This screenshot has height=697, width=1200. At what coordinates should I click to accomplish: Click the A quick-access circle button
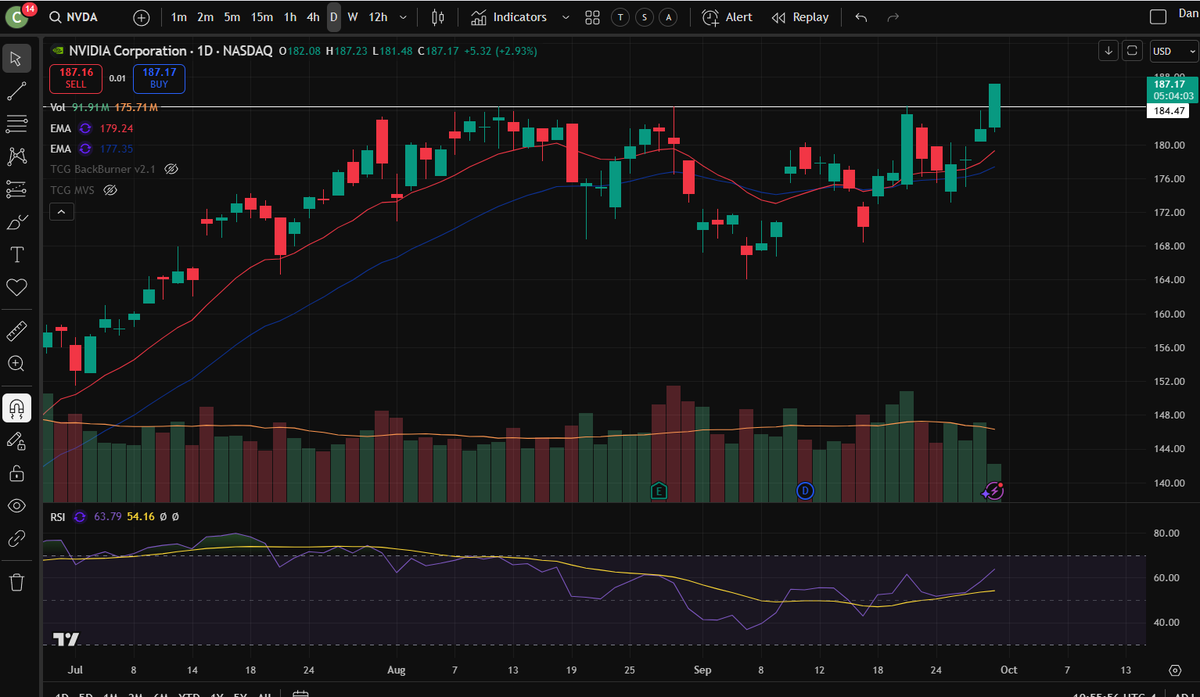coord(668,18)
